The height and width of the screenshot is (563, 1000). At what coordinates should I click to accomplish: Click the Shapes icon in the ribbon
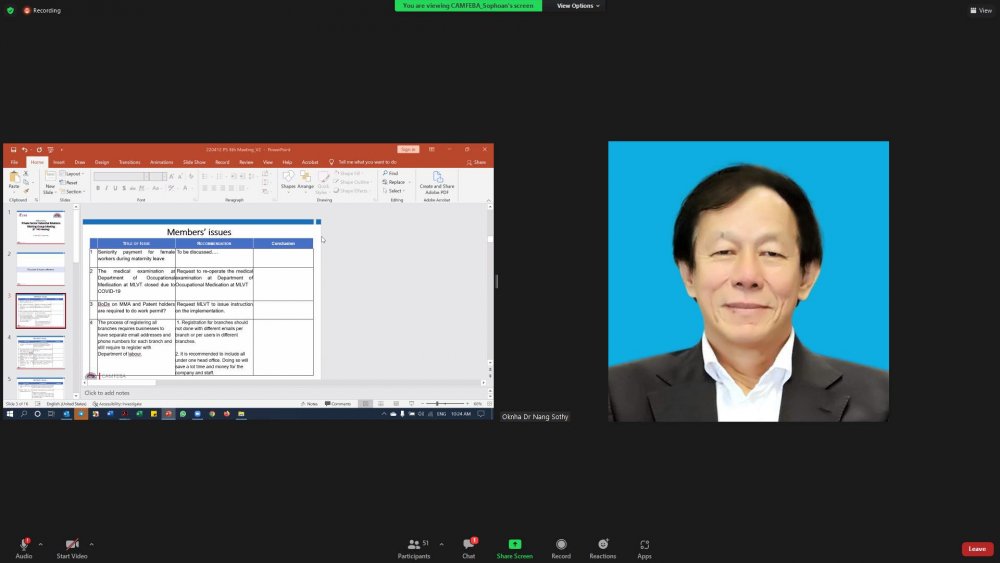pyautogui.click(x=288, y=178)
